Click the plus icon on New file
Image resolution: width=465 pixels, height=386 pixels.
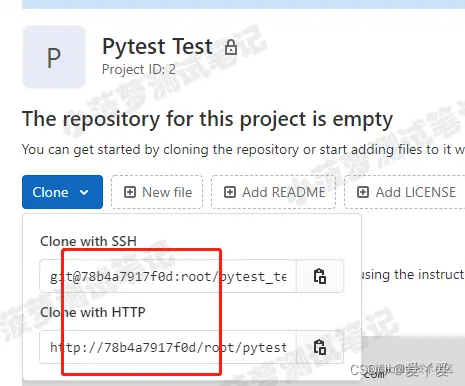click(x=130, y=192)
